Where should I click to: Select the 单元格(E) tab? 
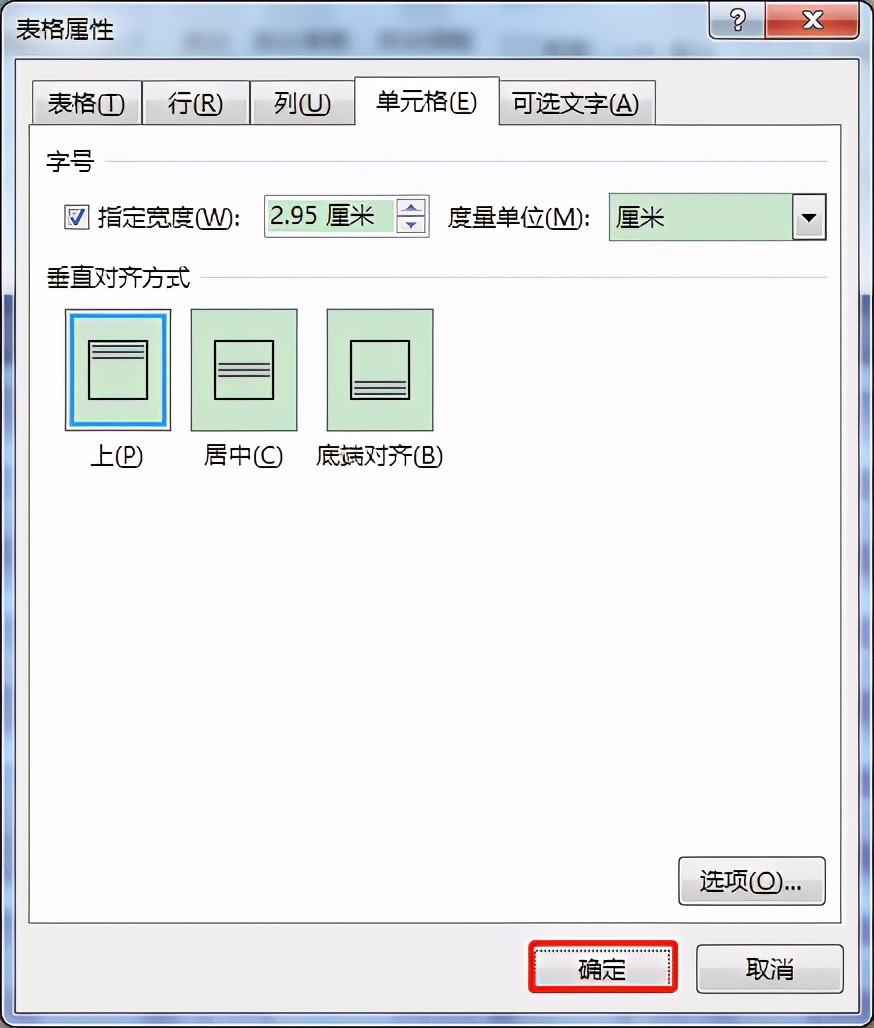point(427,101)
